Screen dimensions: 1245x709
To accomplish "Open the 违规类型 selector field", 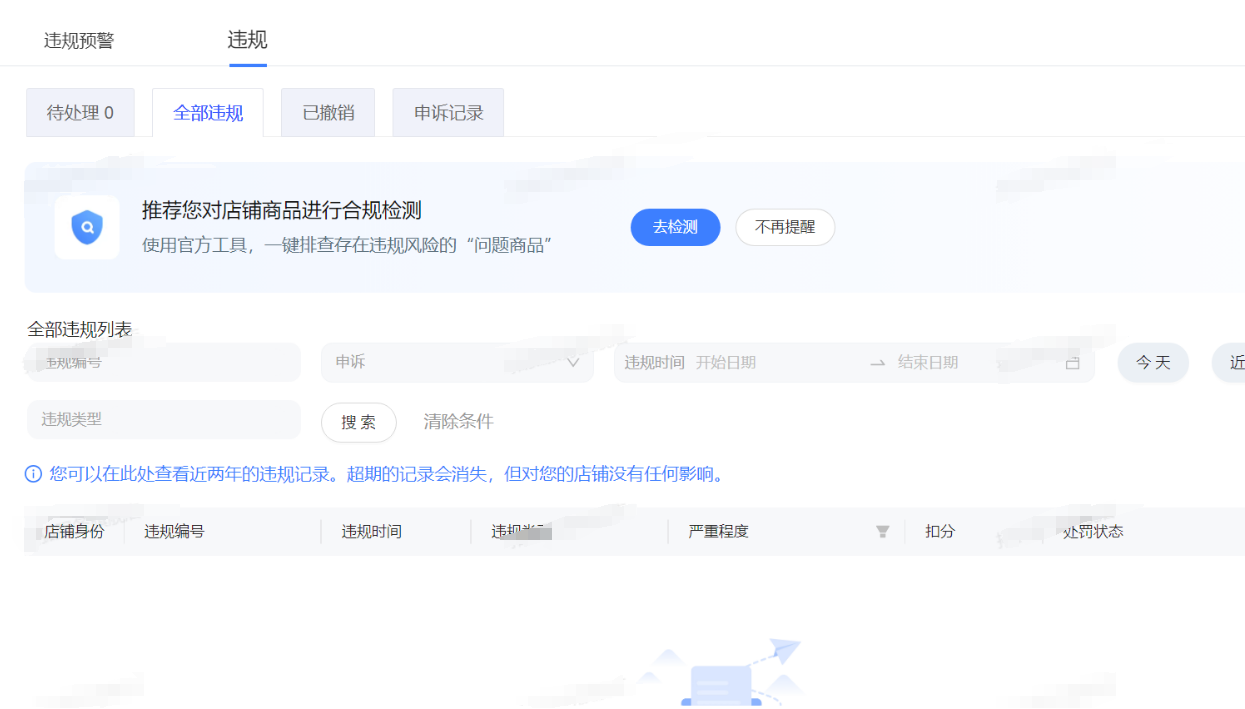I will (163, 420).
